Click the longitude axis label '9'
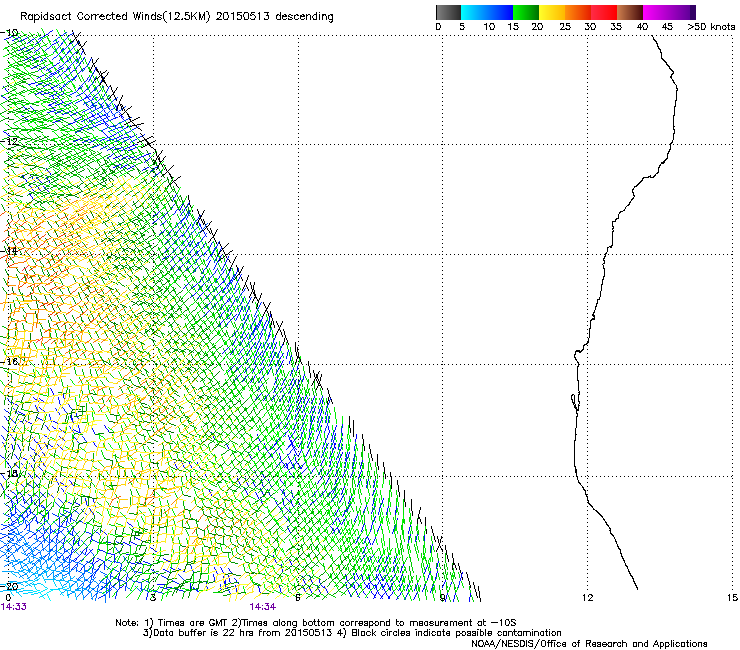 pyautogui.click(x=443, y=598)
